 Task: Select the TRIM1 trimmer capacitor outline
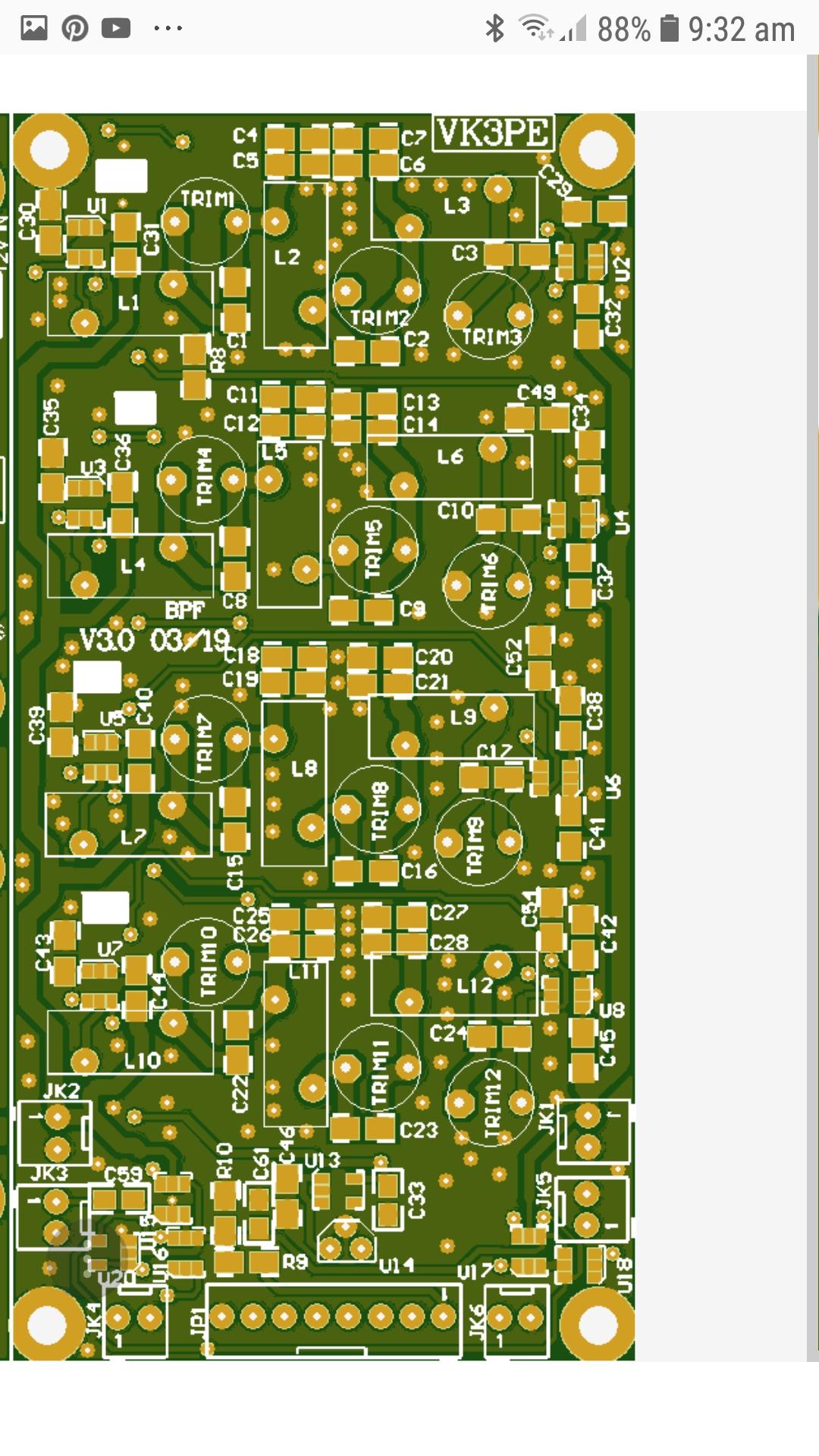pyautogui.click(x=206, y=221)
